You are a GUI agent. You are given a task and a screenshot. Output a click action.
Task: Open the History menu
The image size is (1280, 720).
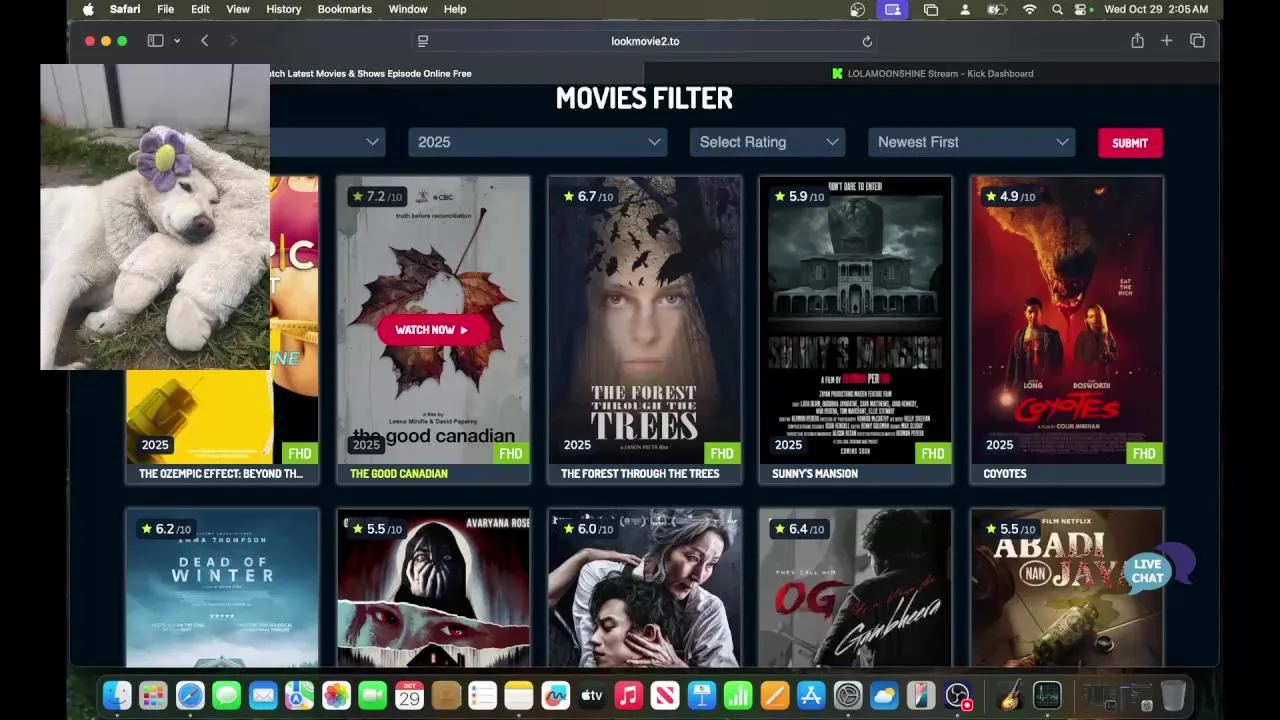[x=283, y=9]
